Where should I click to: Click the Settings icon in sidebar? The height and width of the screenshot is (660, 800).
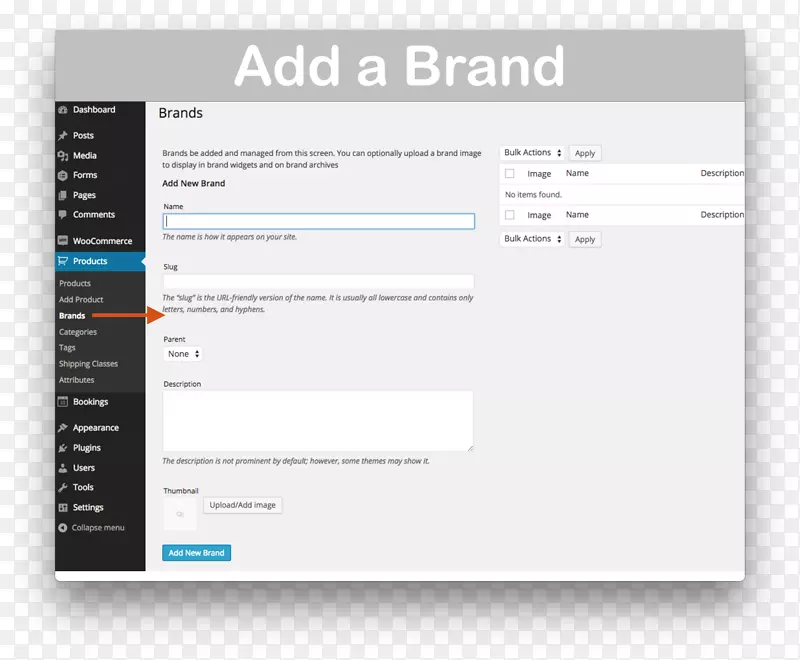63,507
